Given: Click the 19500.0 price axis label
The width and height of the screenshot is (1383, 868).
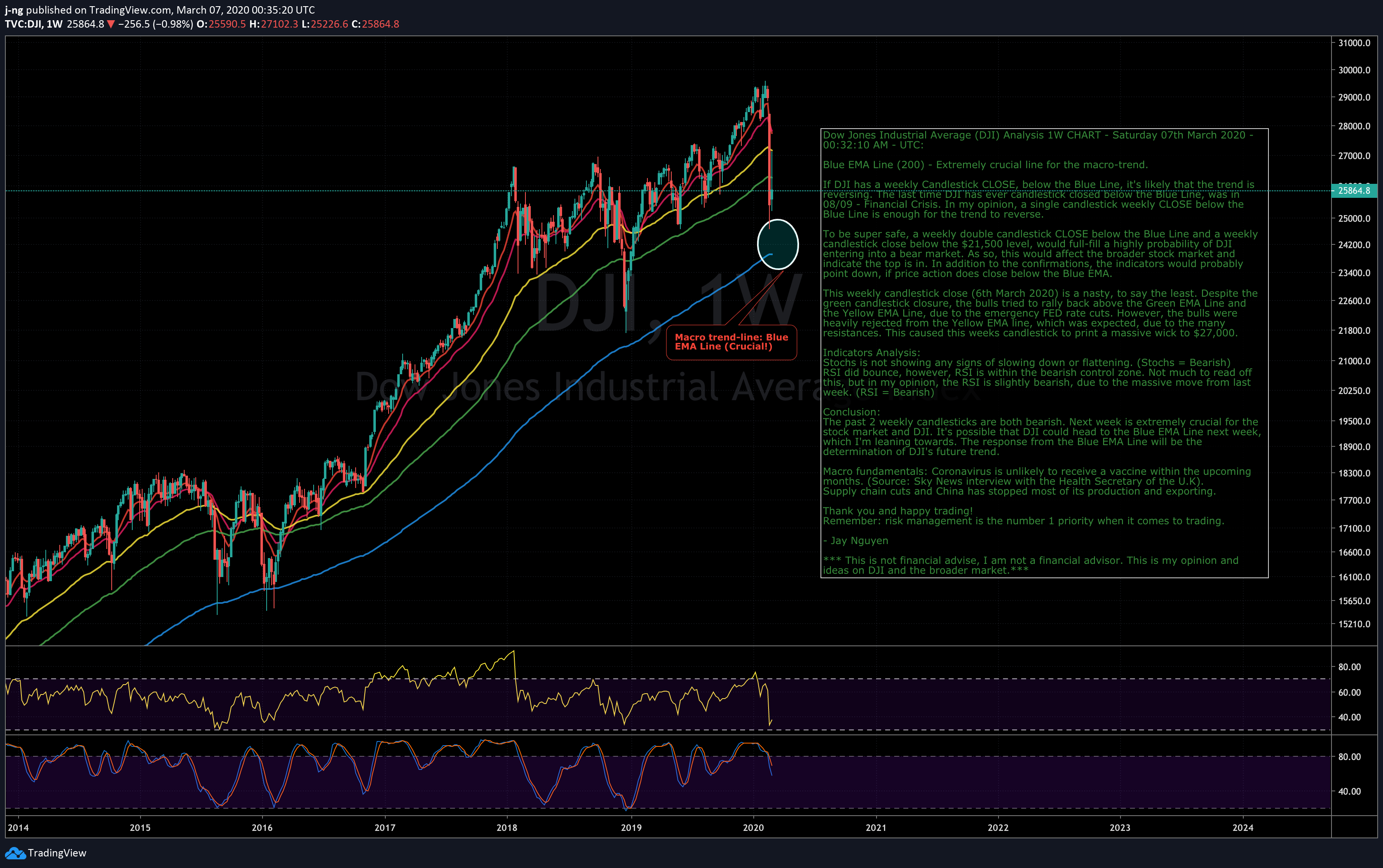Looking at the screenshot, I should (1354, 421).
